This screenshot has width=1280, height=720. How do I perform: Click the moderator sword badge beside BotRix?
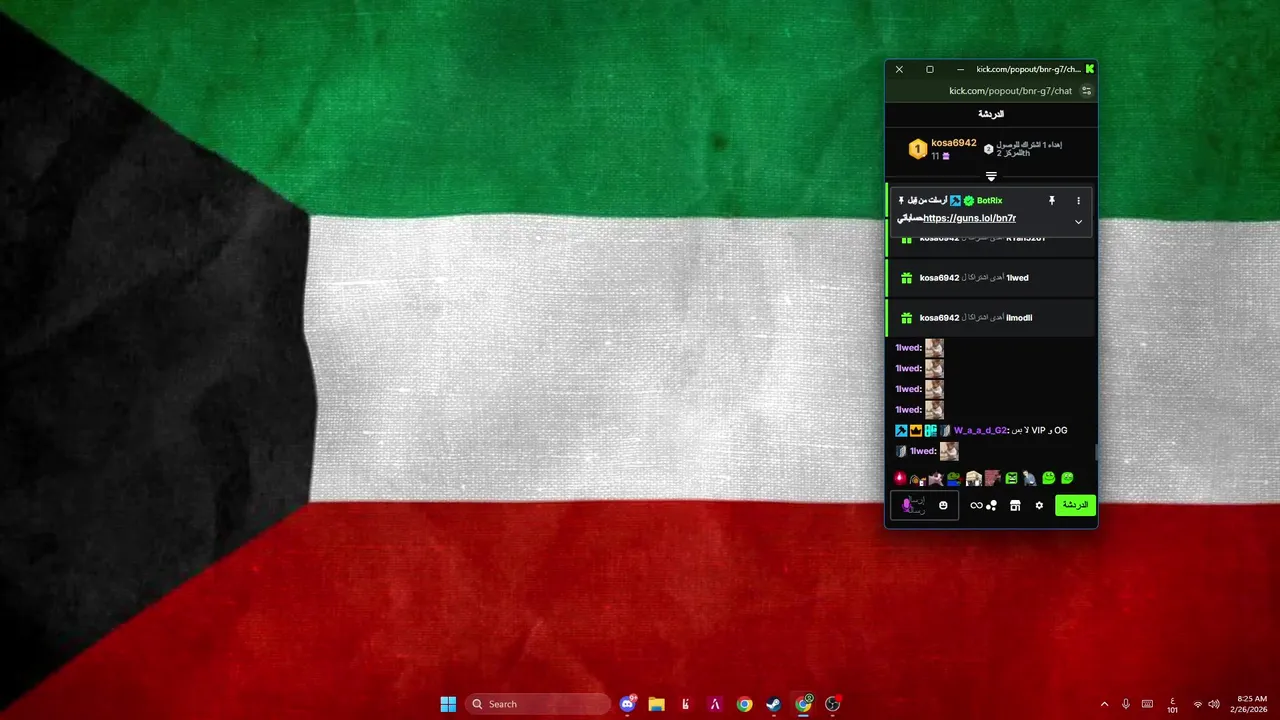click(955, 201)
